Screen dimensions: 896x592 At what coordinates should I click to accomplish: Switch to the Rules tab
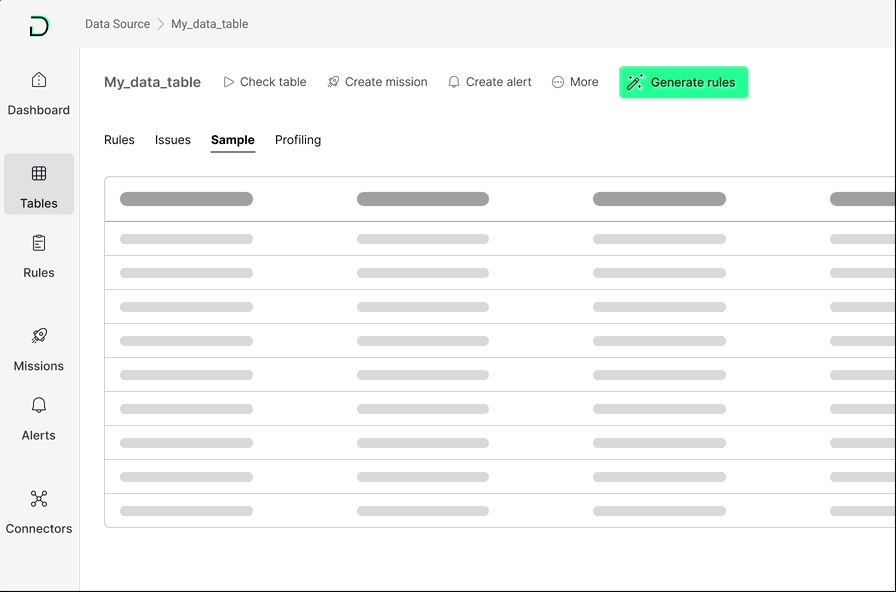[119, 140]
